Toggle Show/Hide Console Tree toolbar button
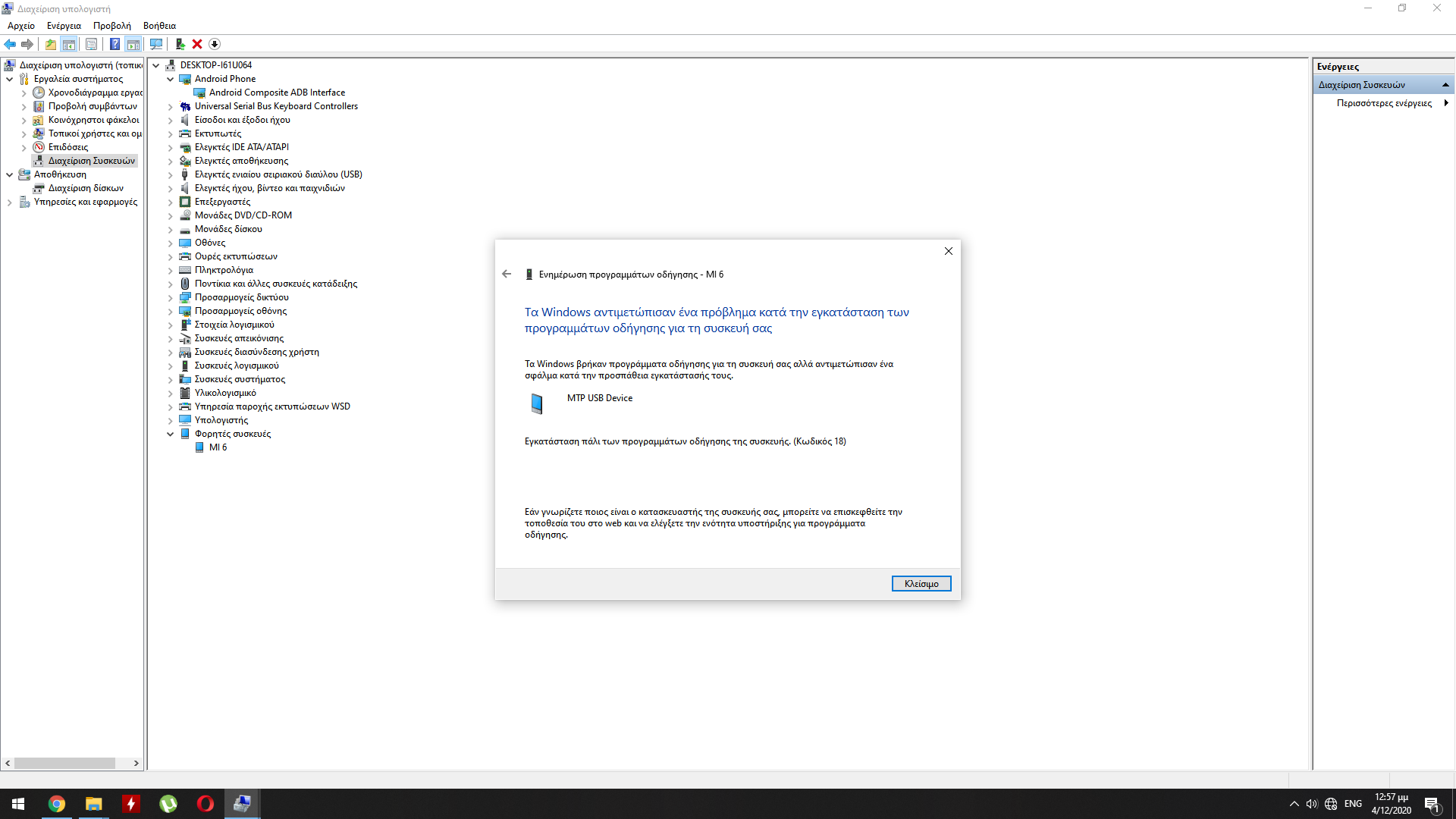The image size is (1456, 819). [69, 44]
